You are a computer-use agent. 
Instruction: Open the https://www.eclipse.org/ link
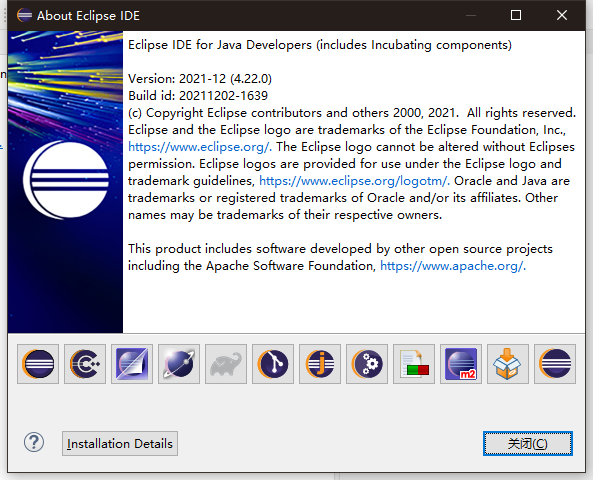[x=200, y=147]
